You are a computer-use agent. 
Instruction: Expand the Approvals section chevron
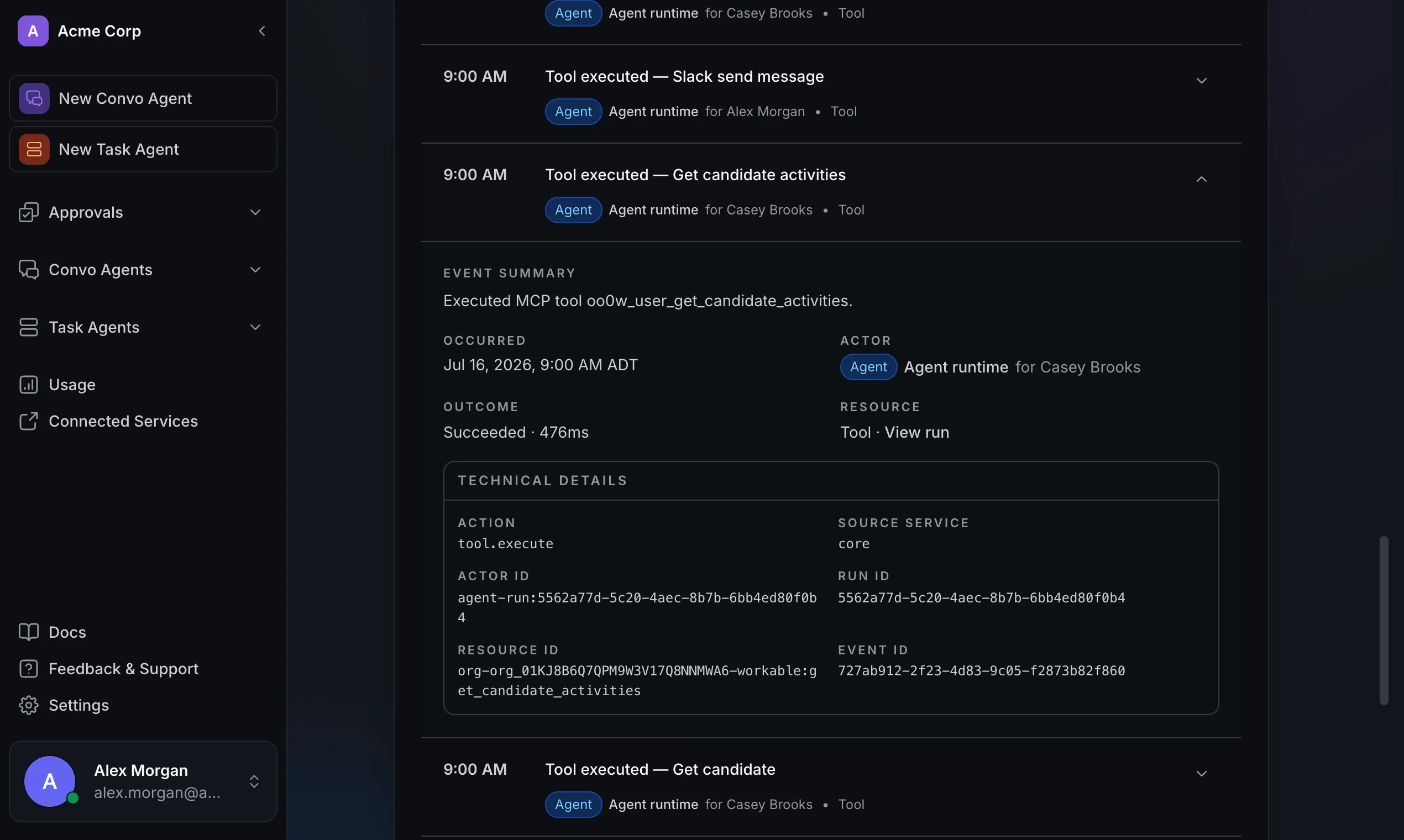tap(255, 212)
